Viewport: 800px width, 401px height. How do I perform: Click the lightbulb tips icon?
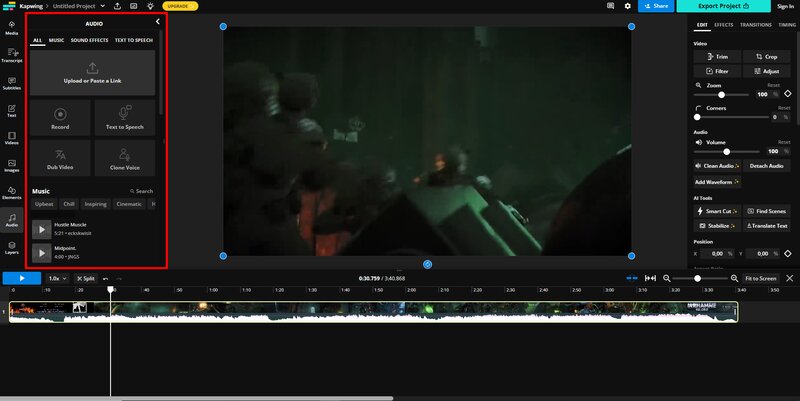click(x=150, y=6)
